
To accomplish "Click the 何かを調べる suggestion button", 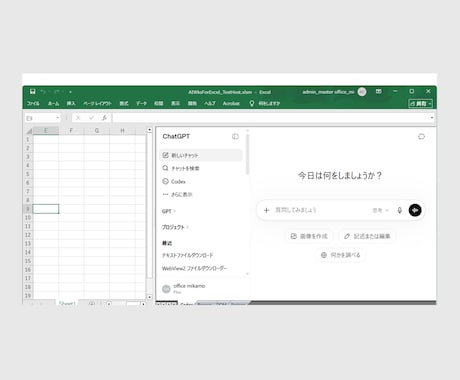I will tap(340, 255).
